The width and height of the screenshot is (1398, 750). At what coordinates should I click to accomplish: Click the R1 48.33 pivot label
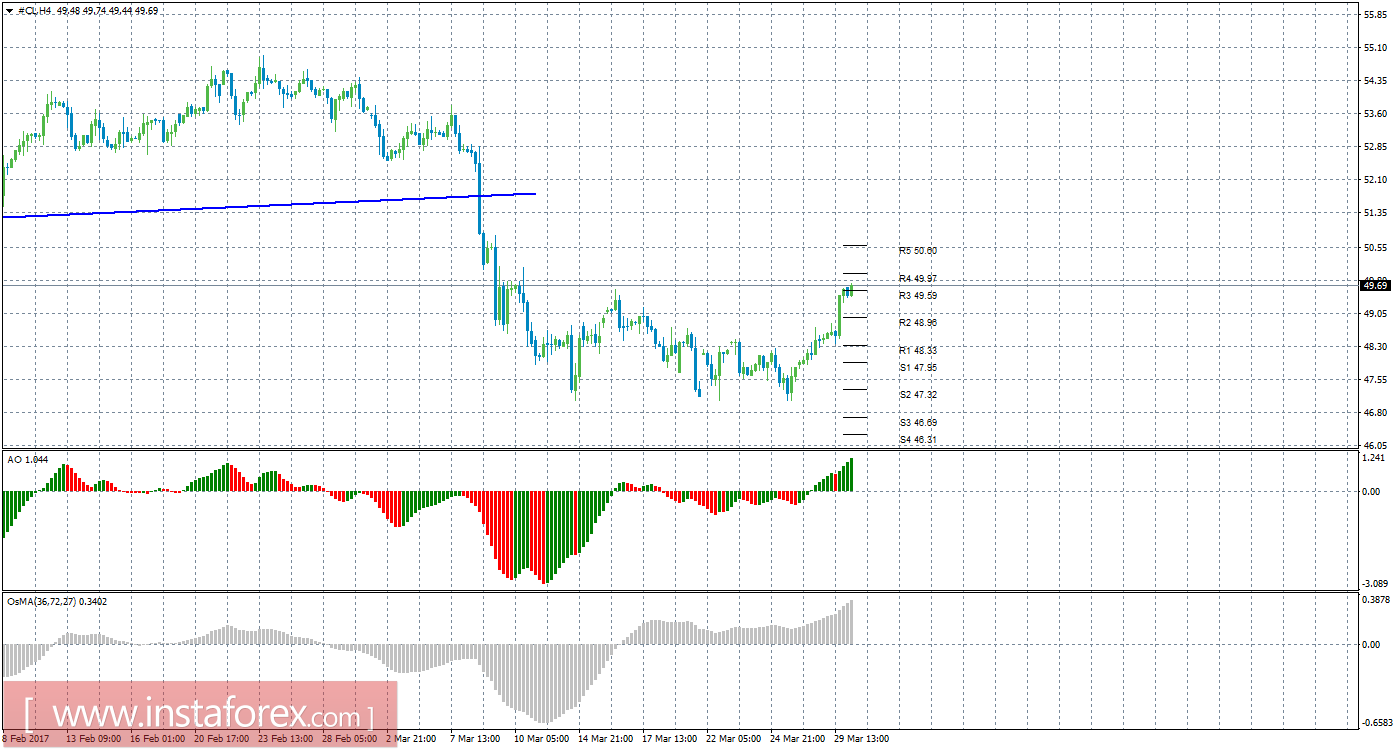(x=918, y=351)
